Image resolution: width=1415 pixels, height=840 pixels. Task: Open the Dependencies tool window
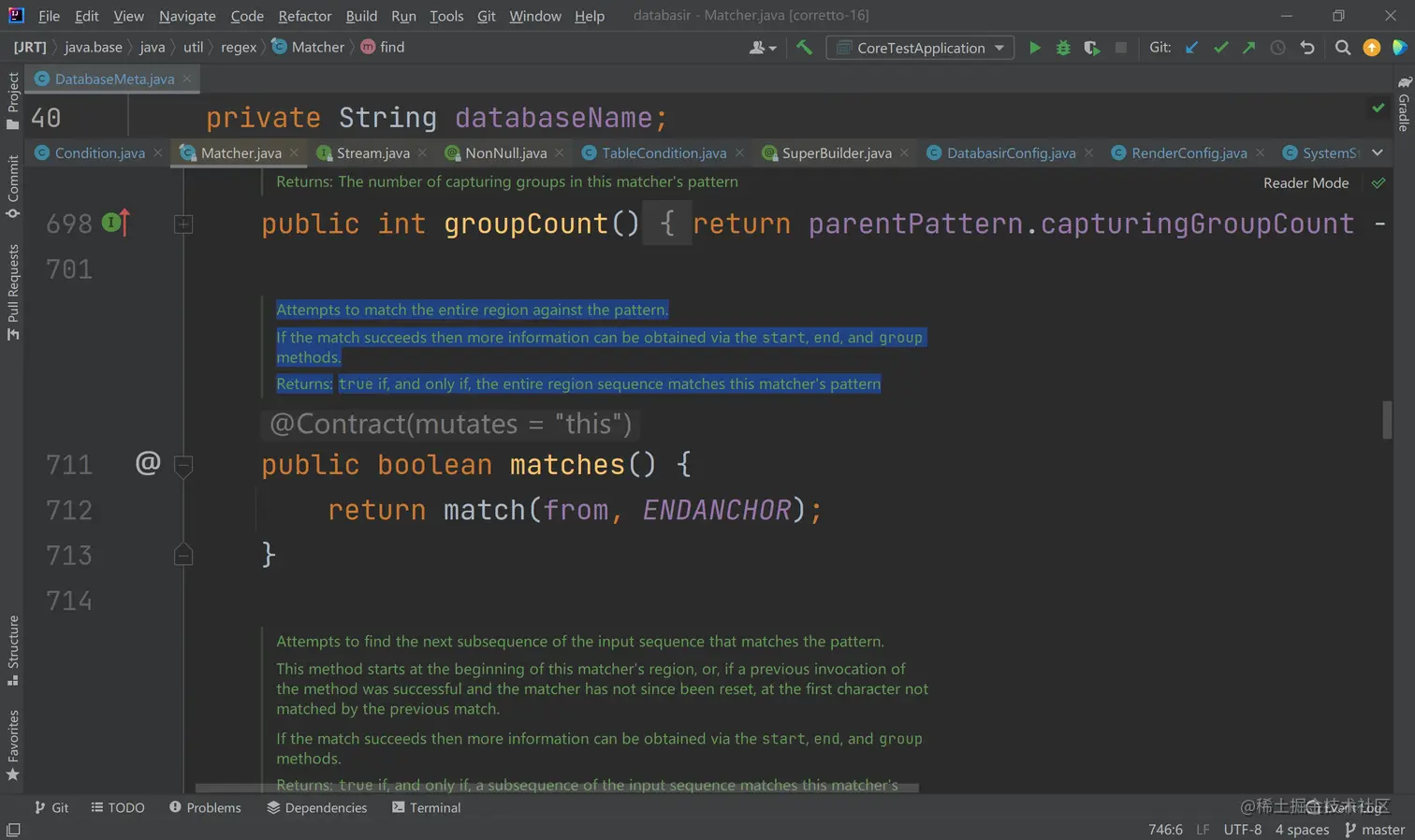[316, 807]
